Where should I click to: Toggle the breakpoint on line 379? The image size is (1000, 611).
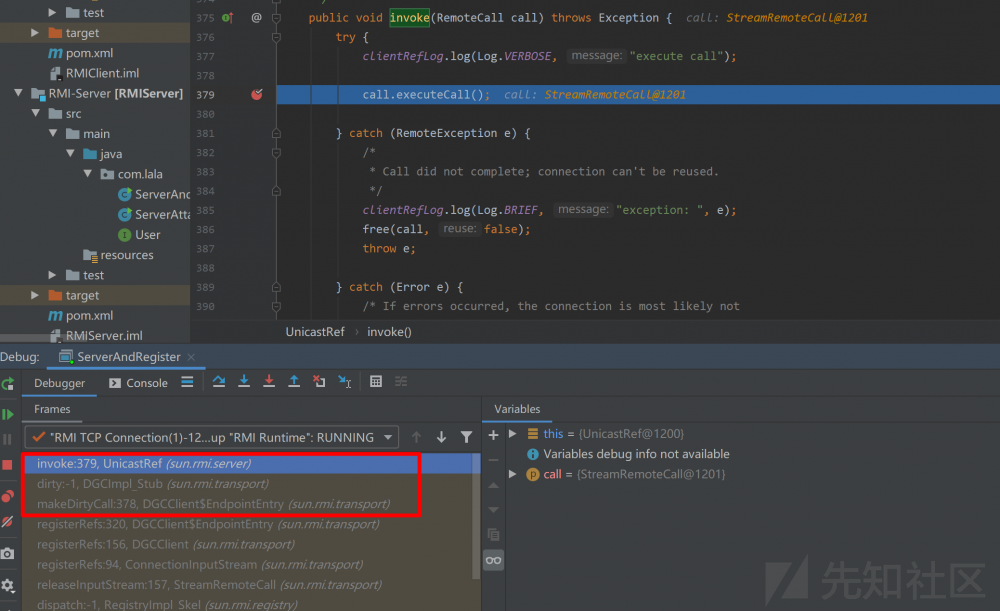257,95
